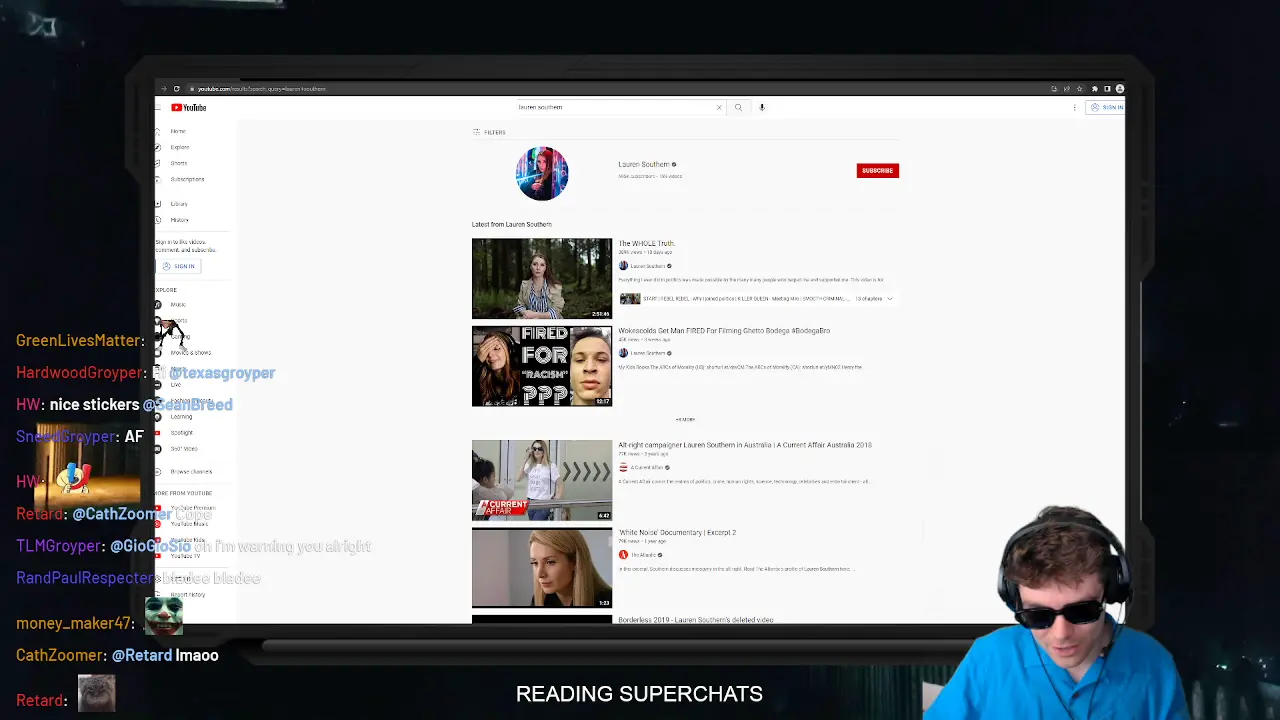Click the magnifying glass search button
The image size is (1280, 720).
coord(738,107)
